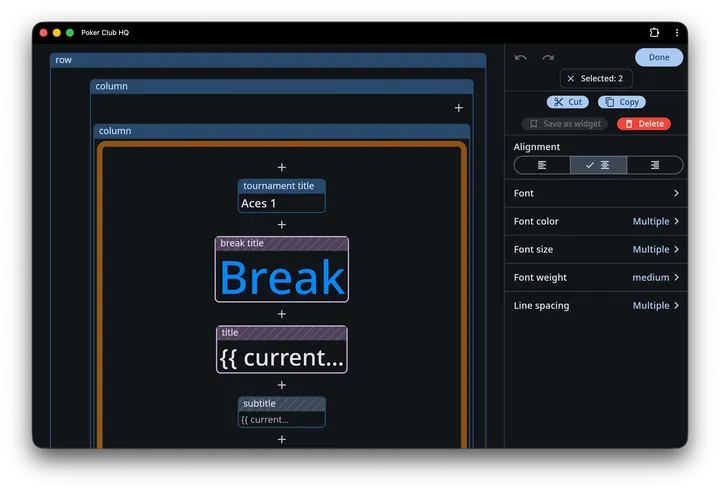This screenshot has height=491, width=720.
Task: Add widget in outer column plus
Action: tap(458, 108)
